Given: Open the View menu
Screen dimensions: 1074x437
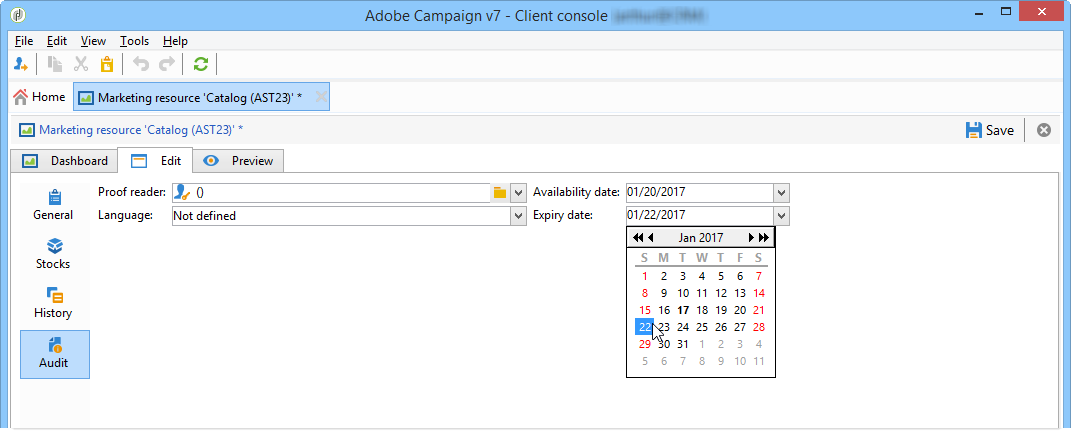Looking at the screenshot, I should 93,41.
